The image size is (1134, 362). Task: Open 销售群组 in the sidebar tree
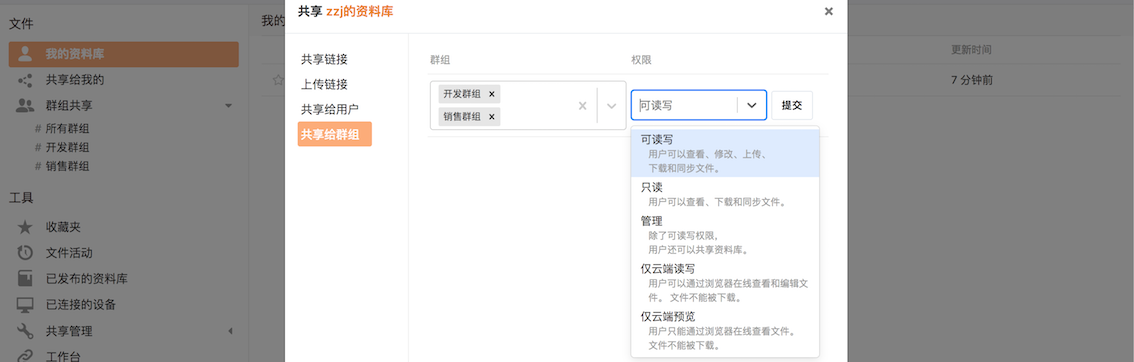(x=67, y=166)
